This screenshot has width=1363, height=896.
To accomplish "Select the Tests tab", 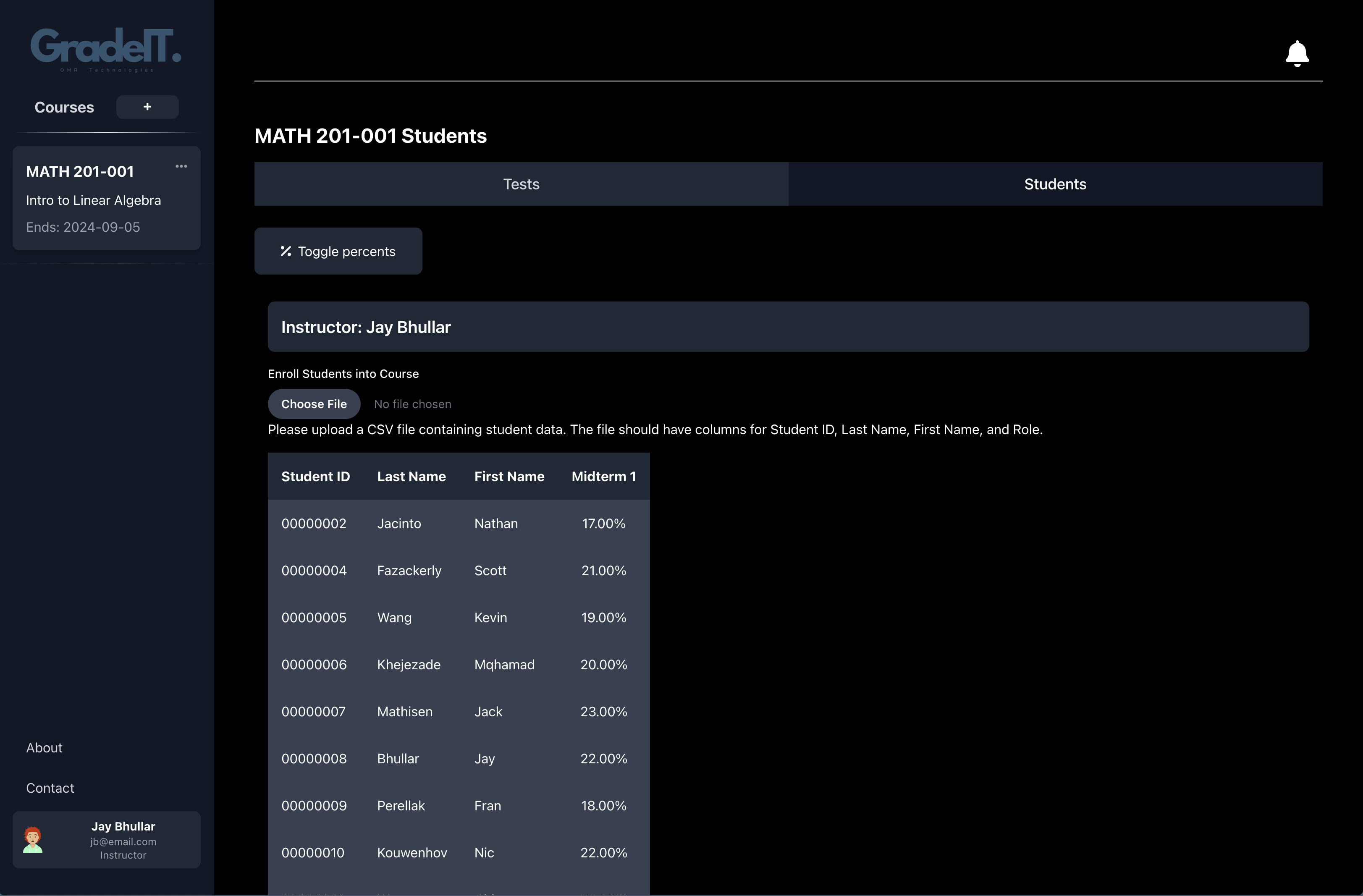I will (x=522, y=184).
